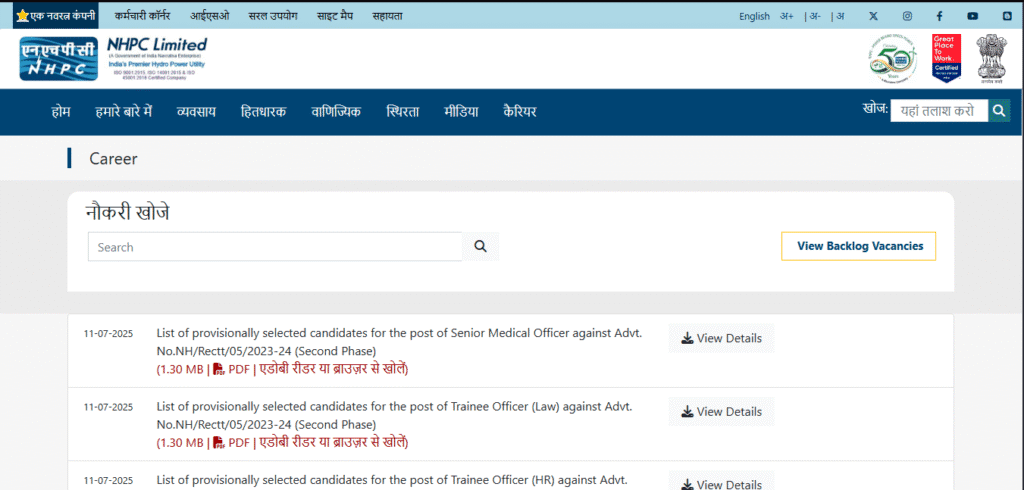Open आईएसओ top bar link
The width and height of the screenshot is (1024, 490).
click(x=210, y=16)
